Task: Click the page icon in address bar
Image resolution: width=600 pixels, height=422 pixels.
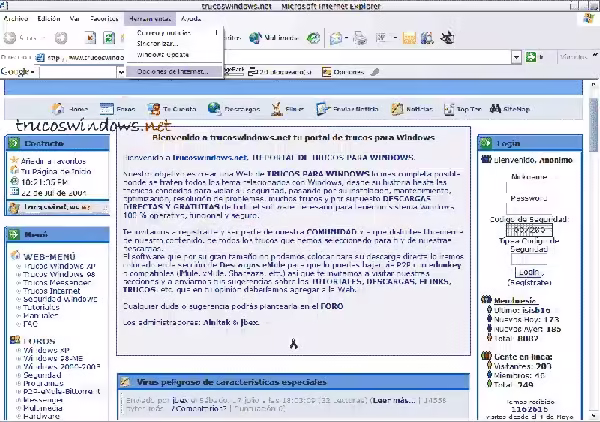Action: [40, 58]
